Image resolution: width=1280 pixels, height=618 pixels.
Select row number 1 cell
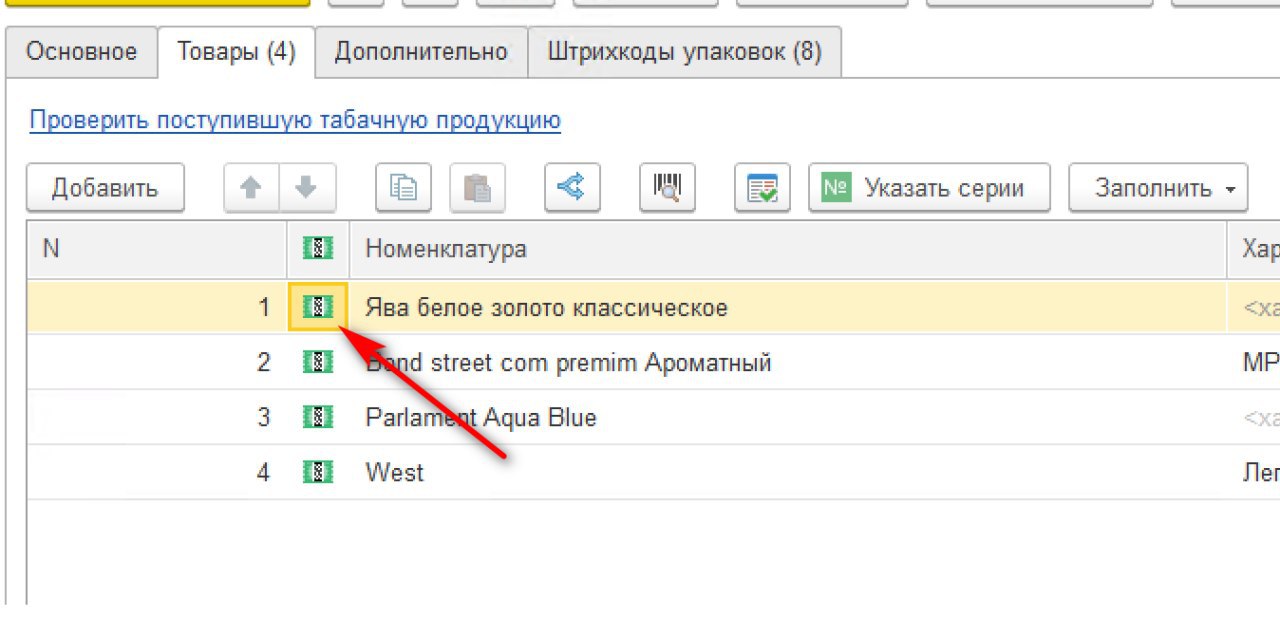click(157, 307)
